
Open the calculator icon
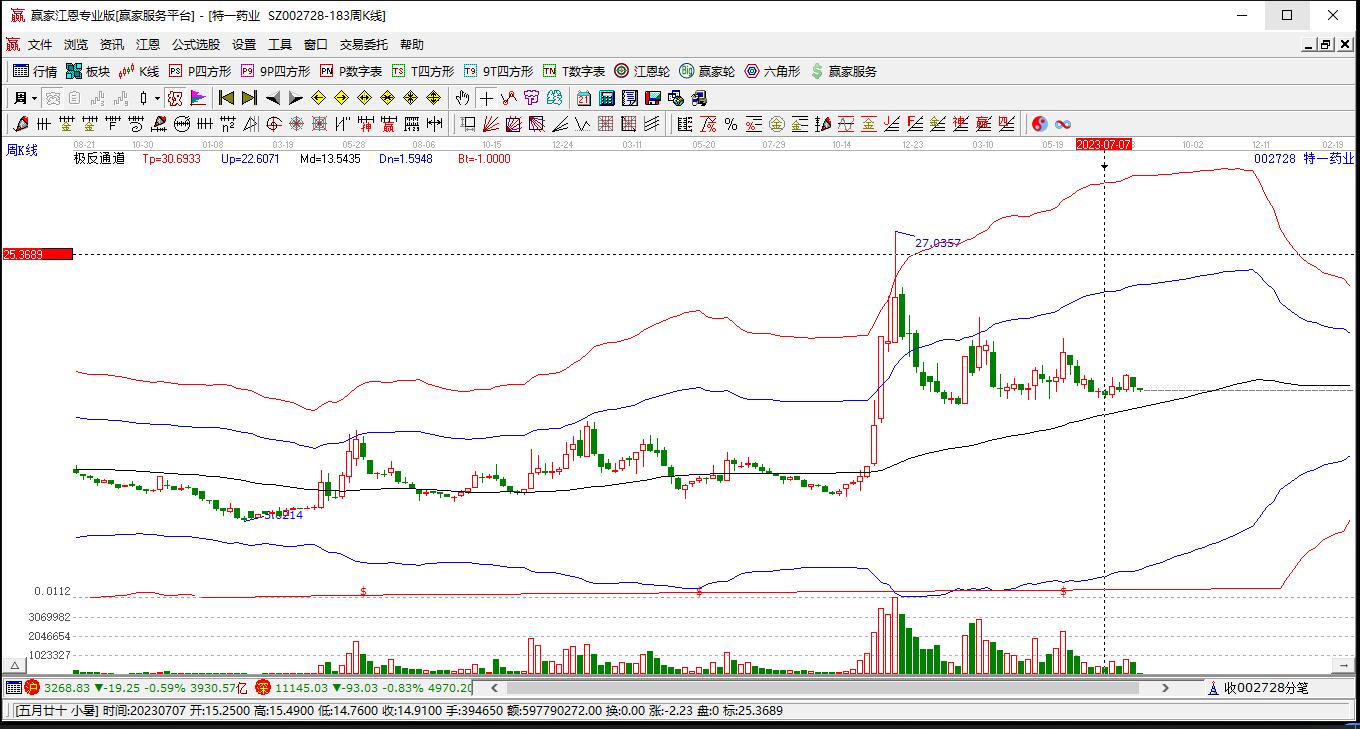[x=607, y=98]
